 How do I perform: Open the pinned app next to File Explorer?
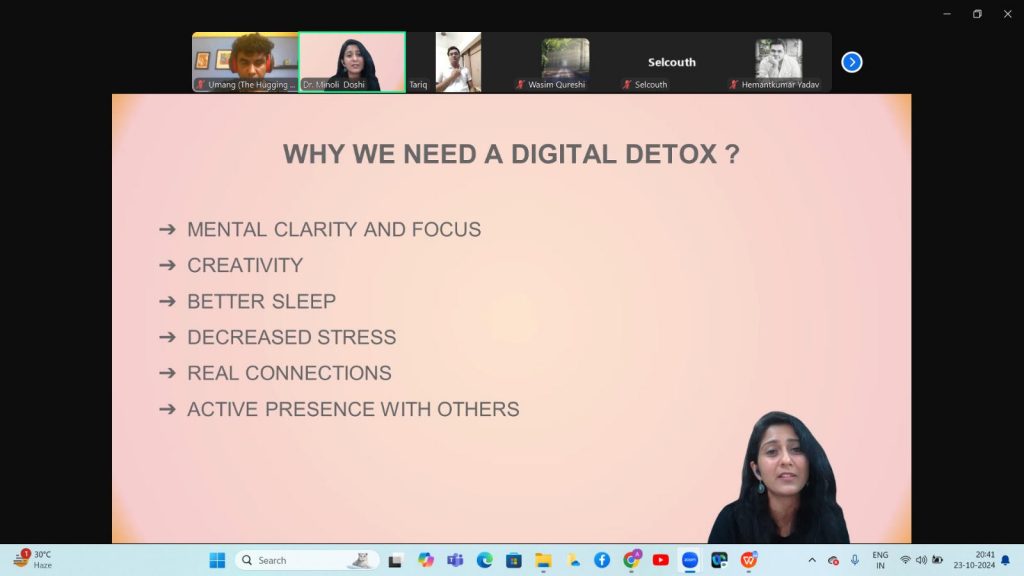(x=573, y=560)
